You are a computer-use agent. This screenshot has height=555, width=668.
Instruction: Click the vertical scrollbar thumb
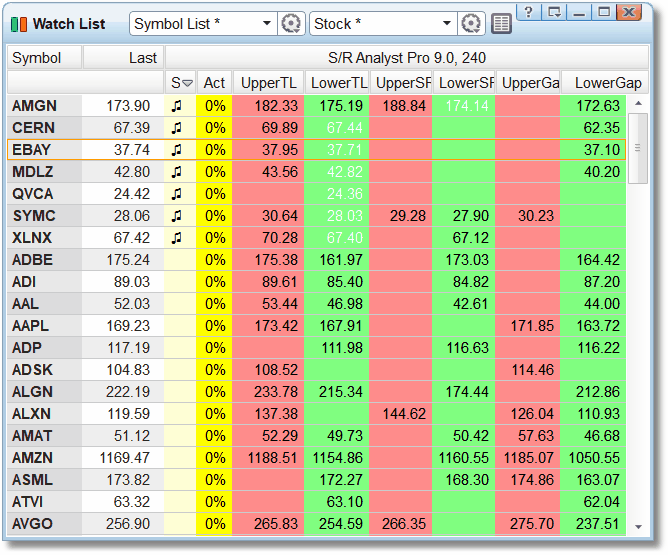638,148
